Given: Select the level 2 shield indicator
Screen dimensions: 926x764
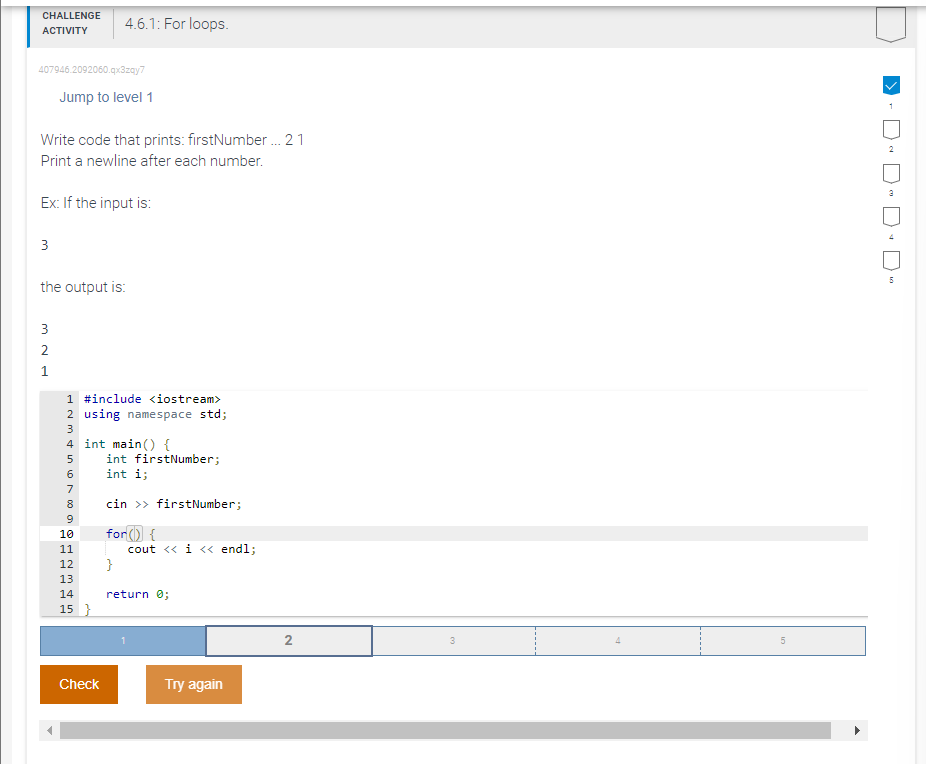Looking at the screenshot, I should point(890,130).
